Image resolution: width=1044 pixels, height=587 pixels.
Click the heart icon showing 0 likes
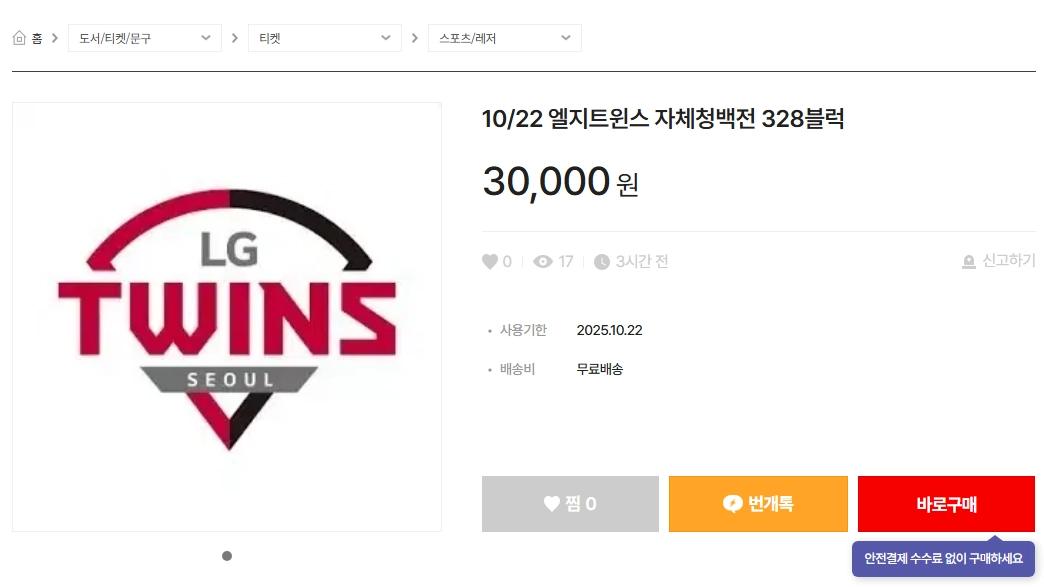[489, 261]
